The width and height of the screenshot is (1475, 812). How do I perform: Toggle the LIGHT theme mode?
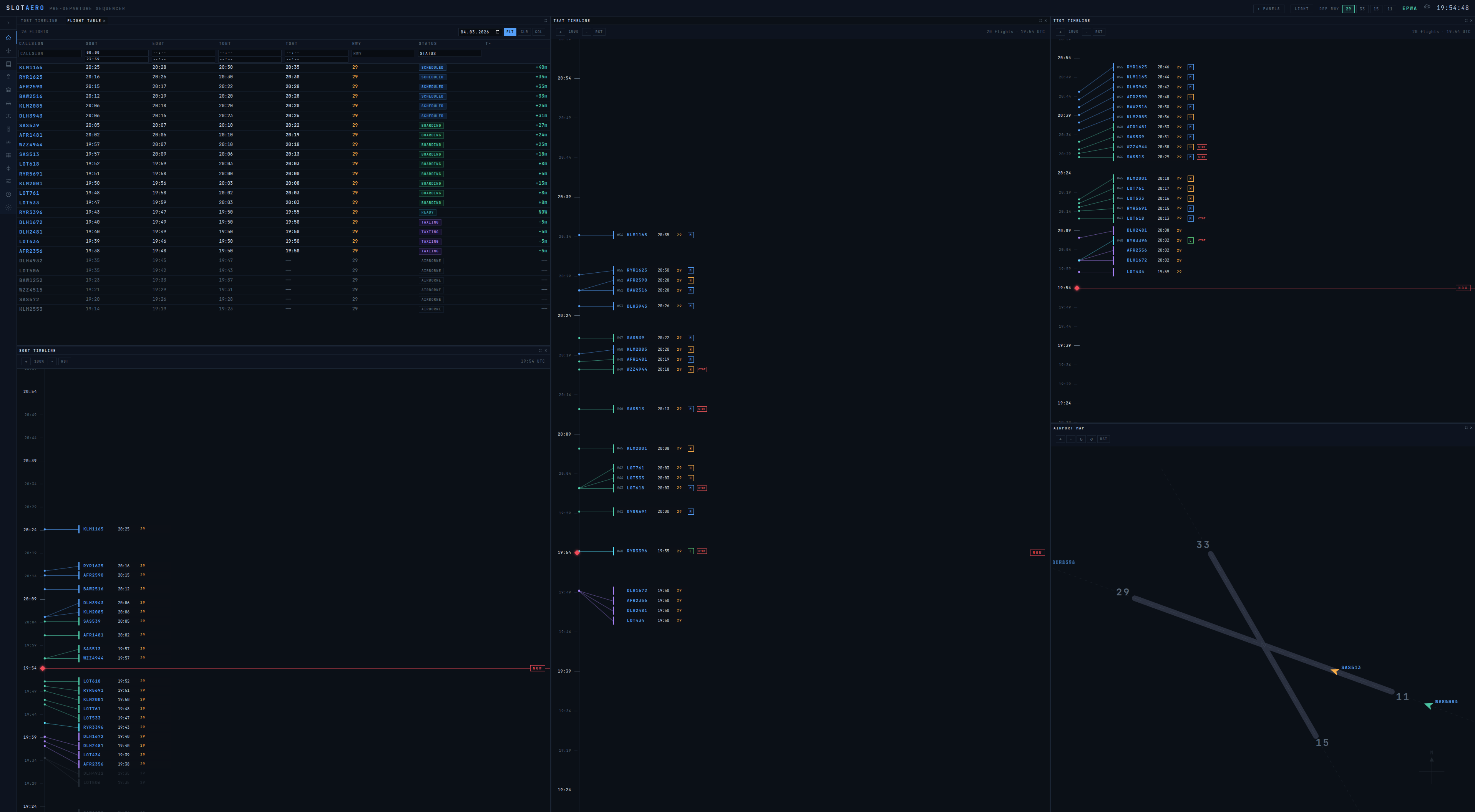tap(1302, 8)
